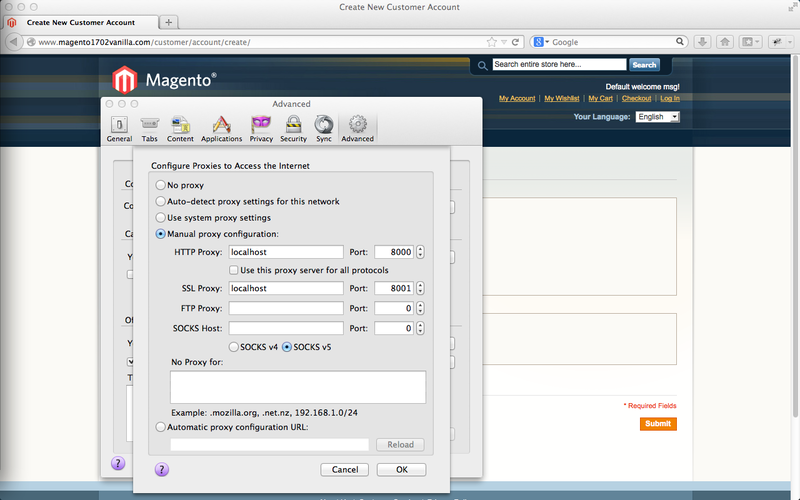
Task: Click My Wishlist link
Action: point(562,98)
